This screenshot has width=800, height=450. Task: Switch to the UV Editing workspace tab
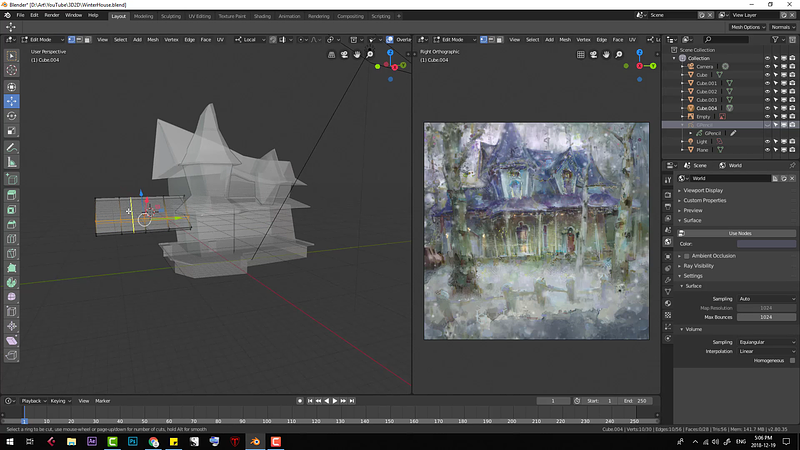pos(199,16)
